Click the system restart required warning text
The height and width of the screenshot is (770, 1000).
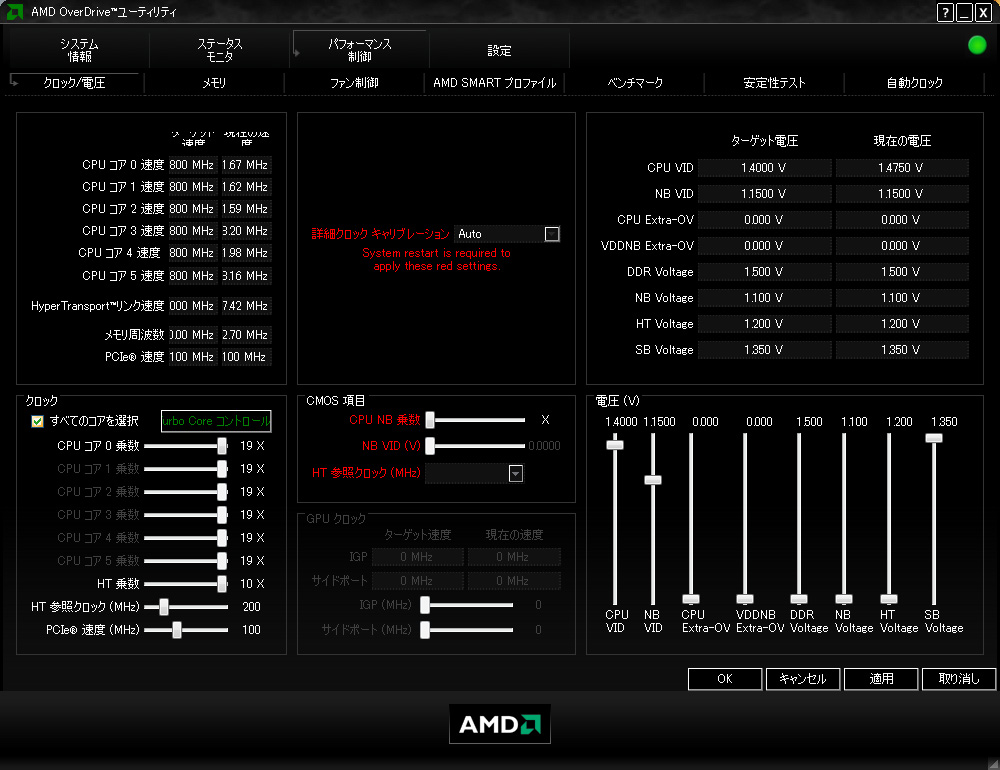coord(437,260)
